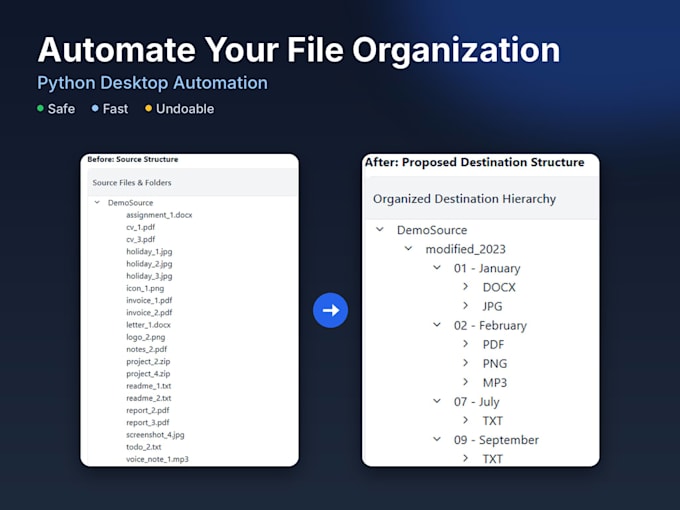Image resolution: width=680 pixels, height=510 pixels.
Task: Select assignment_1.docx in the source list
Action: coord(159,215)
